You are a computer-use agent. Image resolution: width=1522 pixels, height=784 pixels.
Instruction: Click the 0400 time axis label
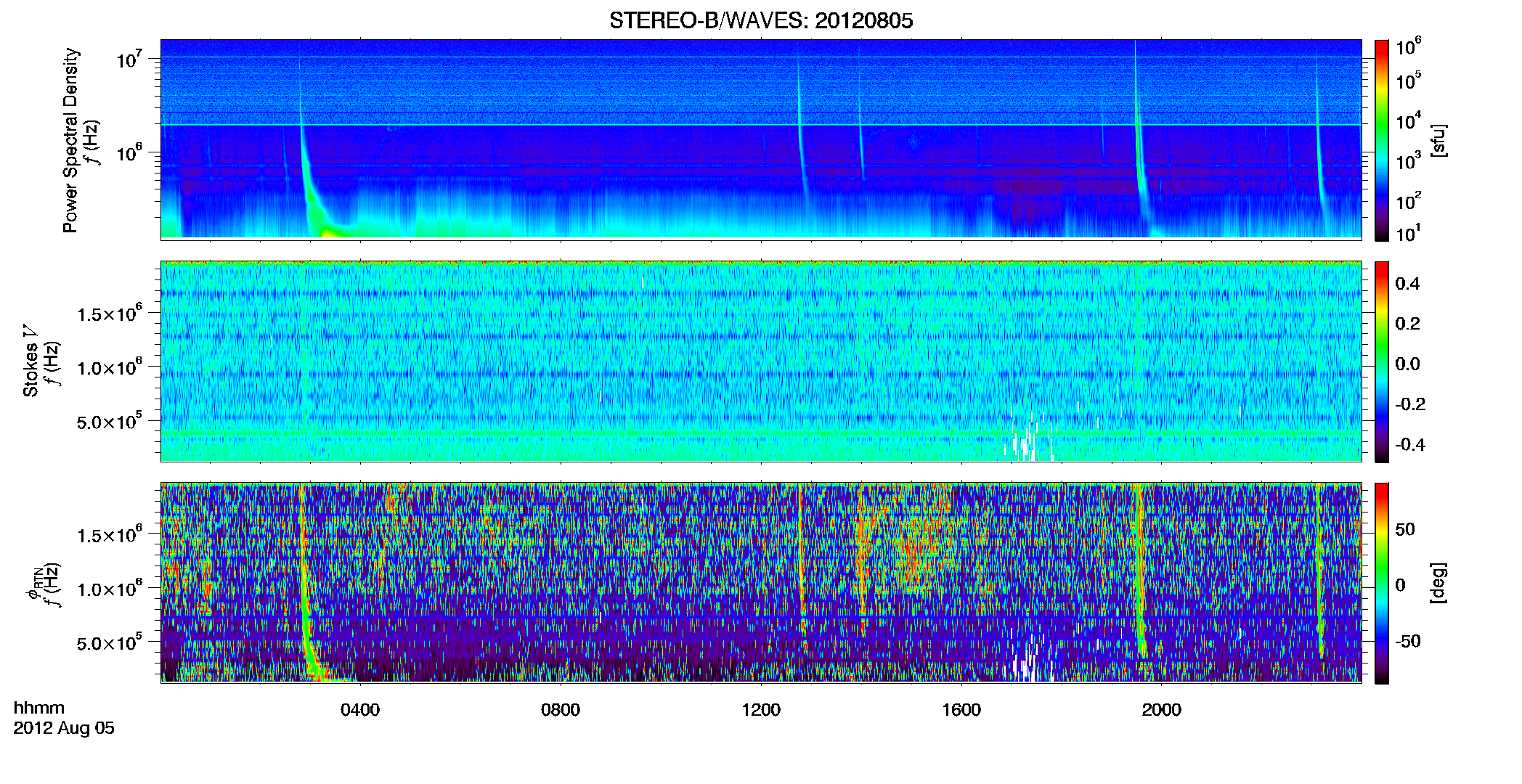(x=360, y=710)
